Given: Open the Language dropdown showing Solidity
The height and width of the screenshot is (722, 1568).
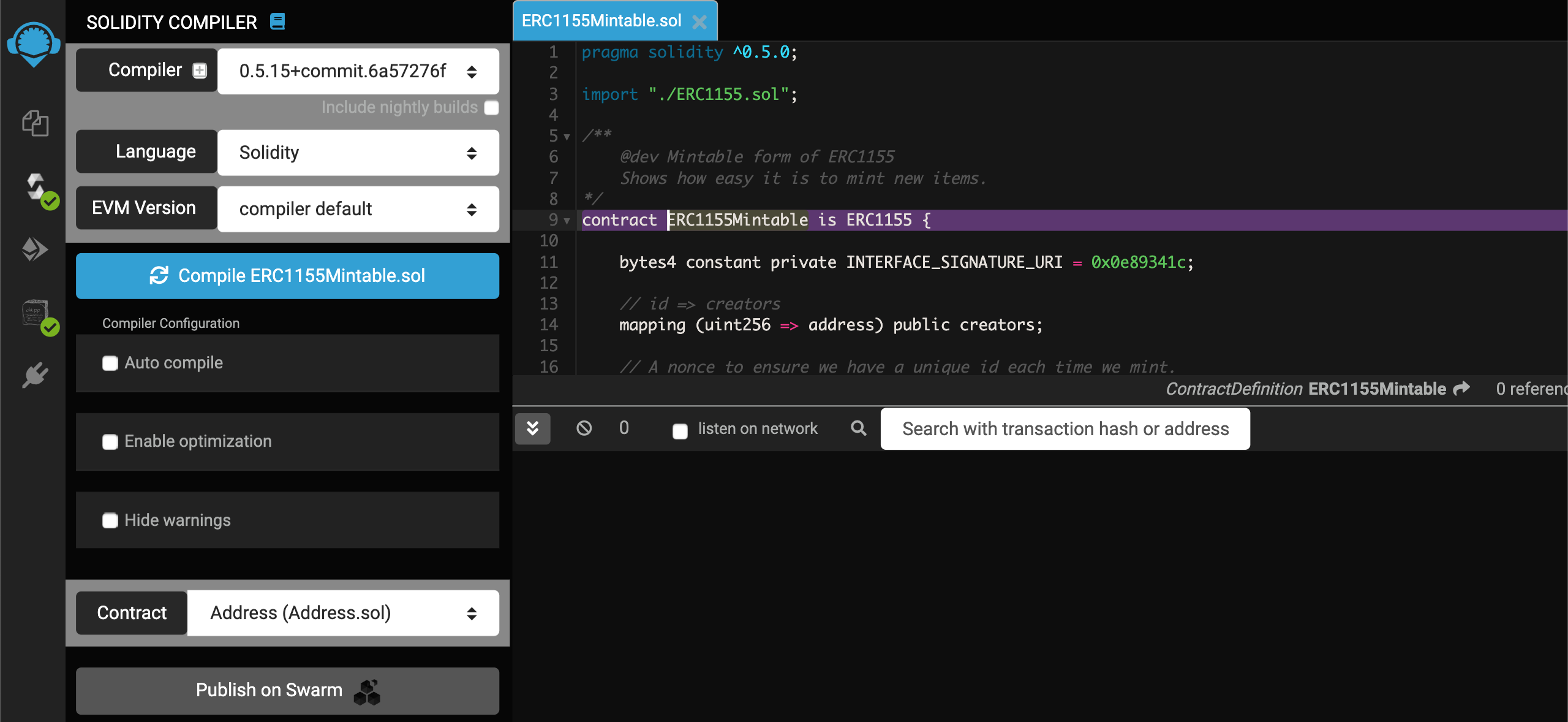Looking at the screenshot, I should (x=358, y=153).
